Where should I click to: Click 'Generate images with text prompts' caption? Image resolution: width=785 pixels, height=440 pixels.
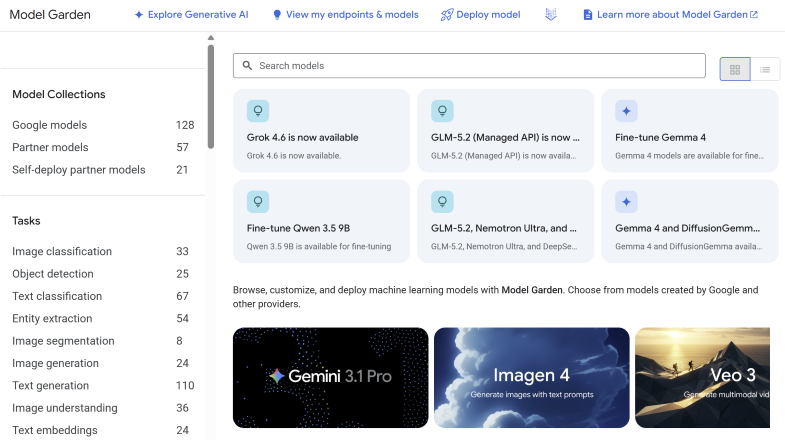point(532,394)
